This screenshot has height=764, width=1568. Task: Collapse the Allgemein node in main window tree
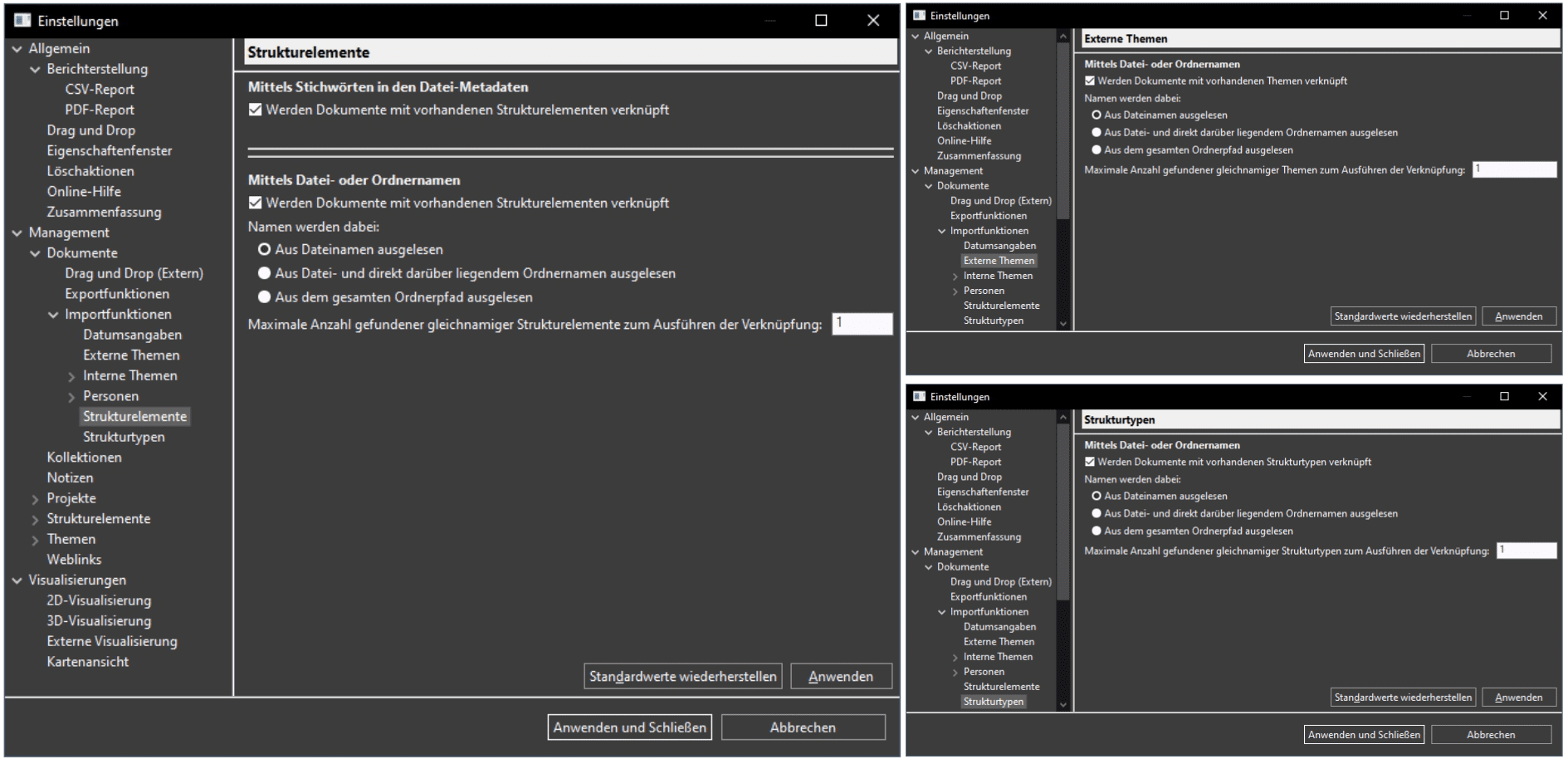click(17, 49)
